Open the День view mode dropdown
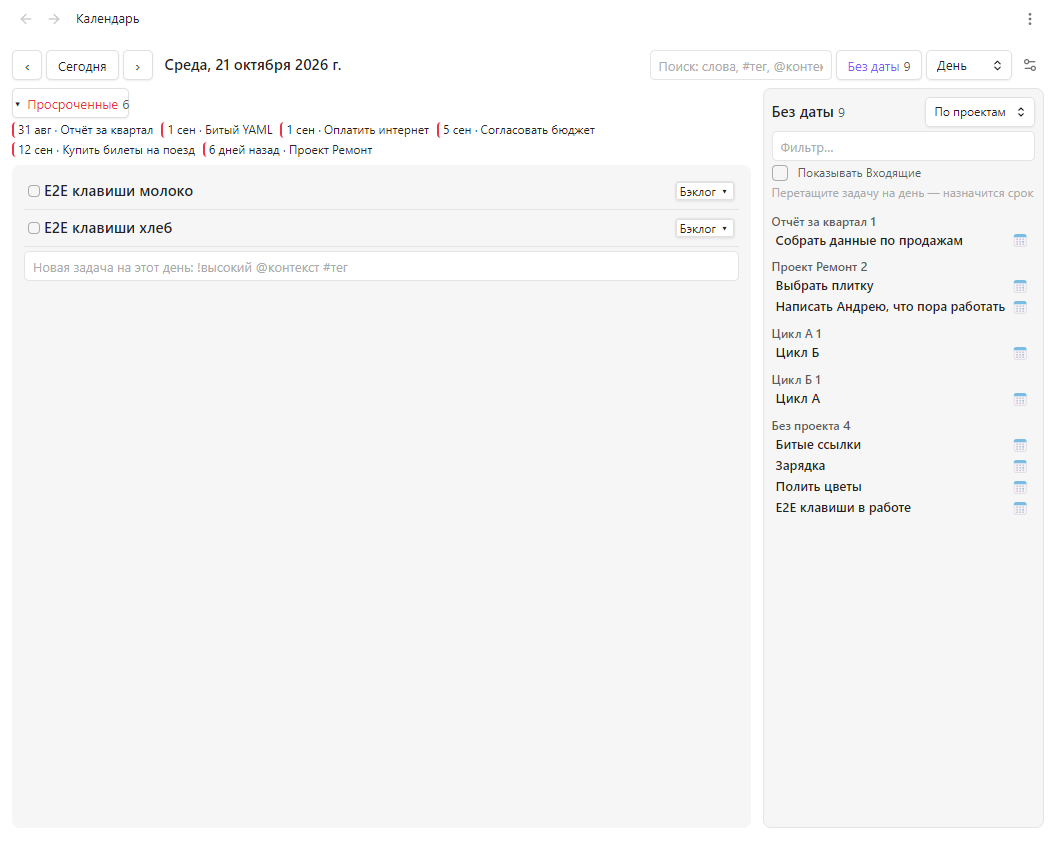This screenshot has width=1056, height=860. click(968, 65)
